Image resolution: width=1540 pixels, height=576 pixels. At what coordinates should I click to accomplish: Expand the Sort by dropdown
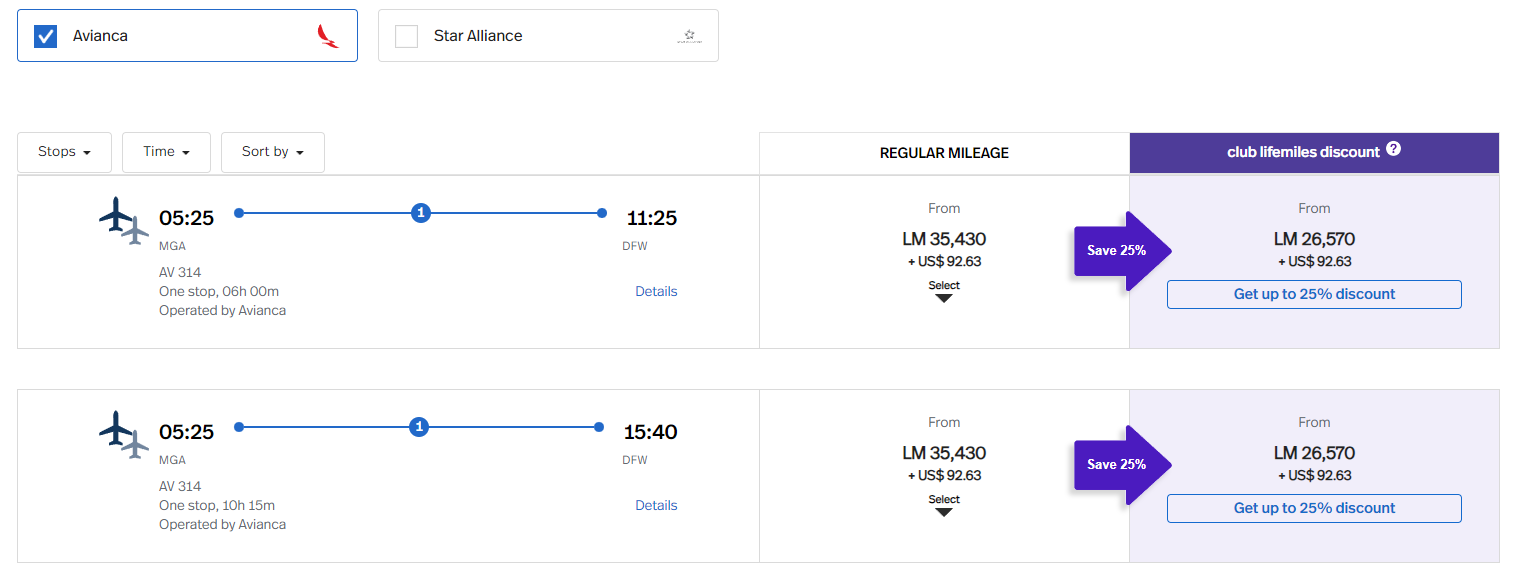[272, 152]
